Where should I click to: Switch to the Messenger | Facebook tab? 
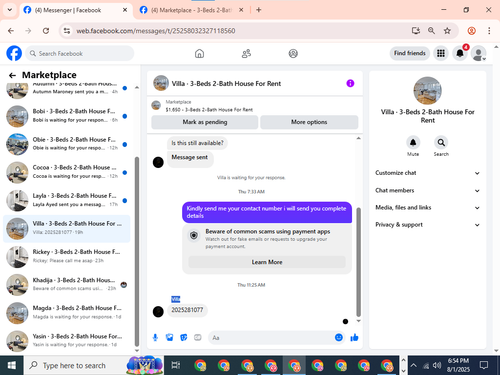pyautogui.click(x=76, y=10)
